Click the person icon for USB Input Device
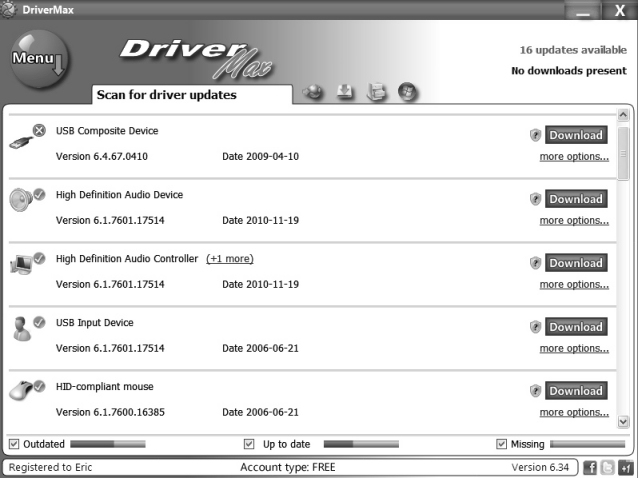Image resolution: width=638 pixels, height=478 pixels. (22, 329)
